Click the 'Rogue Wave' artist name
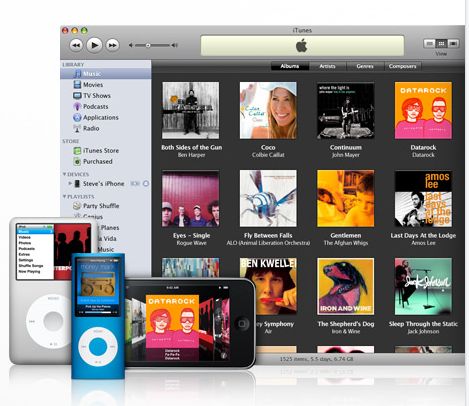Viewport: 469px width, 406px height. click(x=191, y=243)
